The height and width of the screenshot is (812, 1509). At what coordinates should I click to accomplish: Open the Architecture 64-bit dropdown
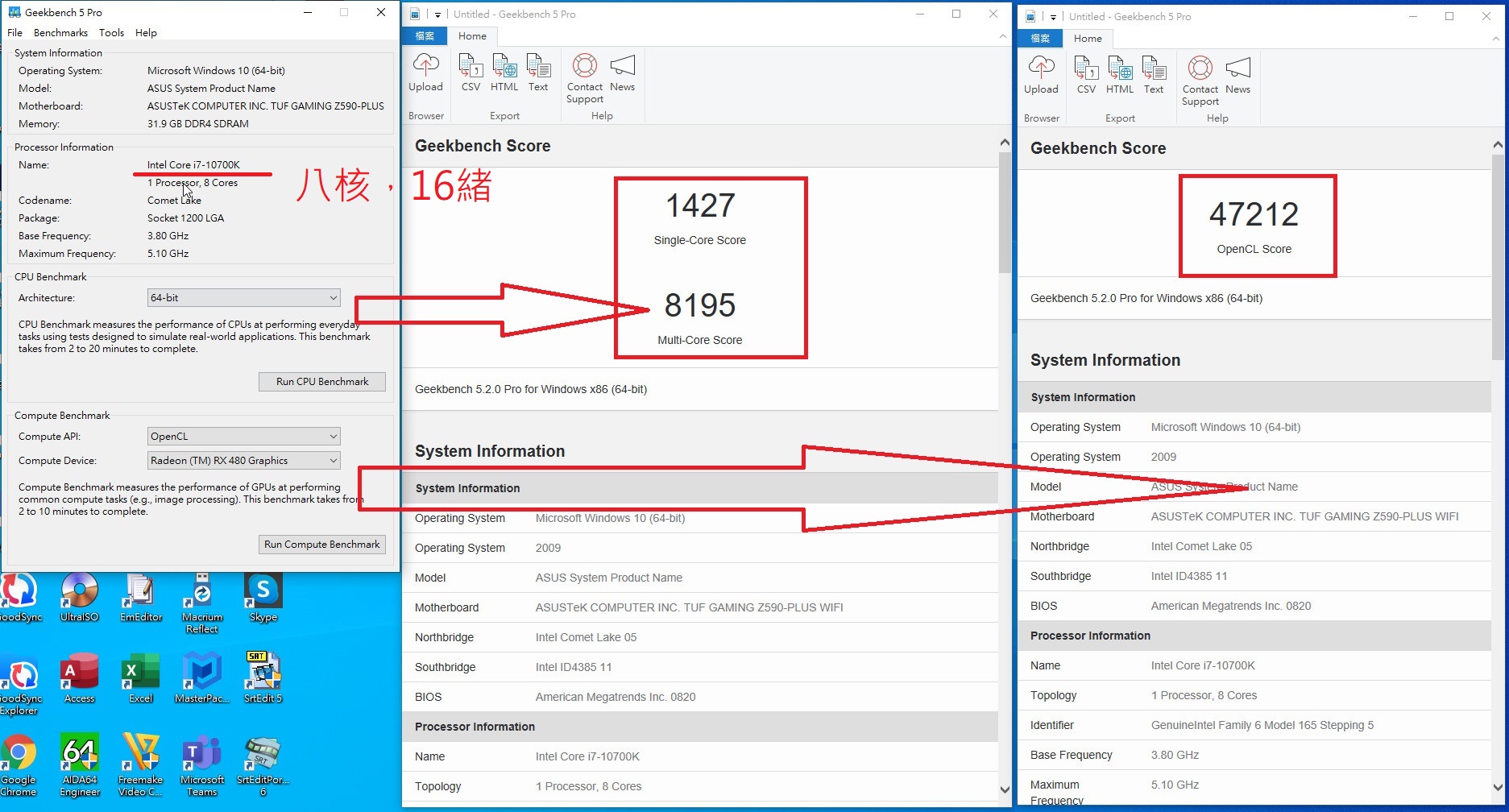[243, 298]
